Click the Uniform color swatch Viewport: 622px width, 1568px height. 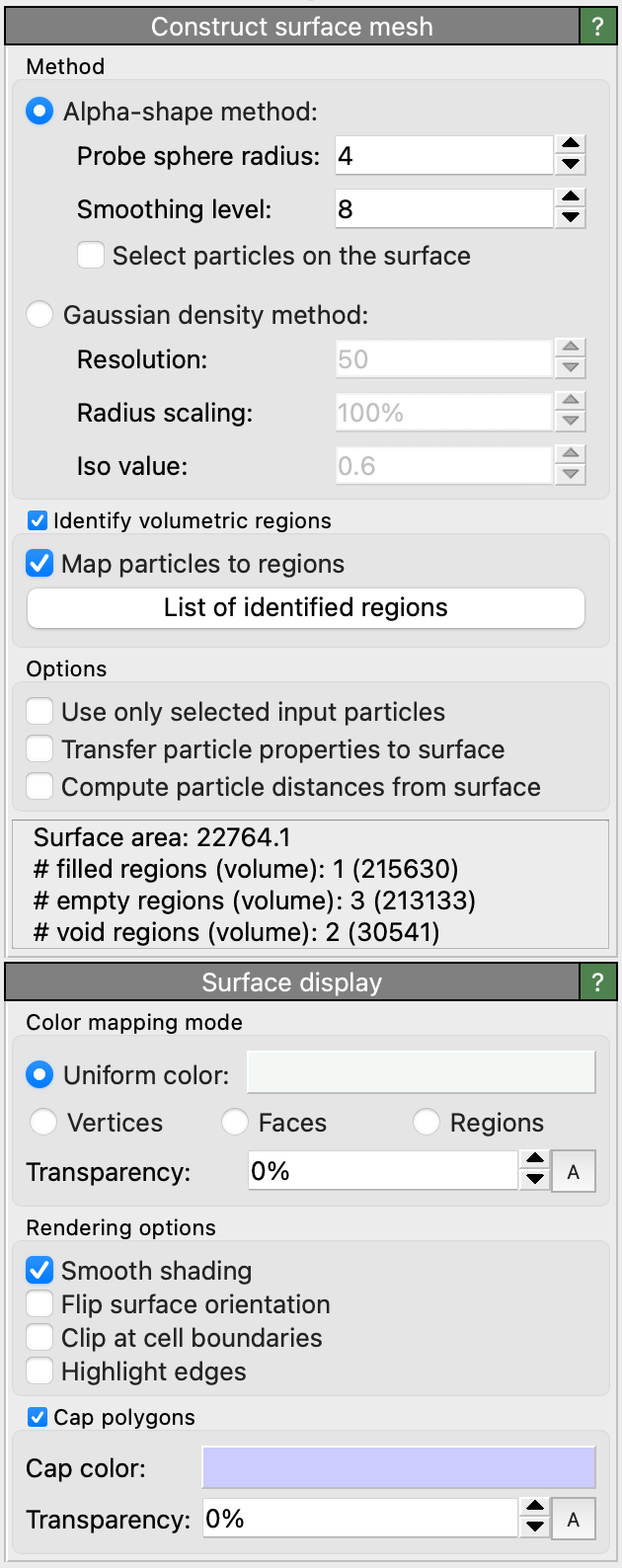pyautogui.click(x=421, y=1073)
